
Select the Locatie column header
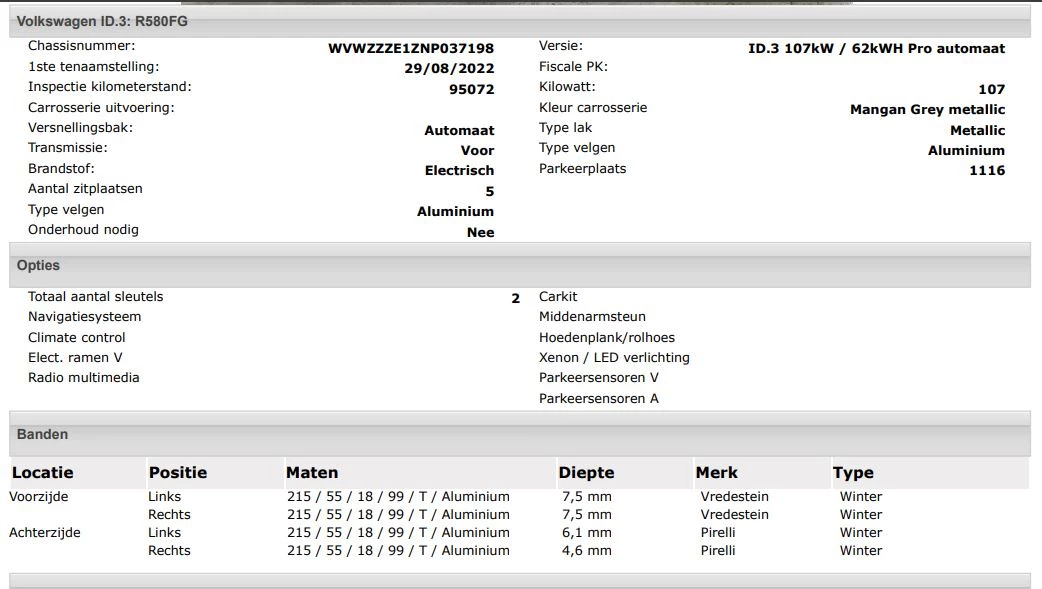(40, 472)
